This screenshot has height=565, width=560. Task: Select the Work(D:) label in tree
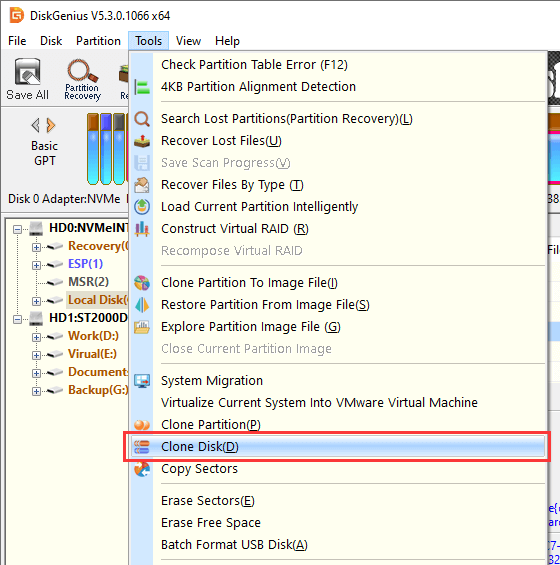[93, 336]
